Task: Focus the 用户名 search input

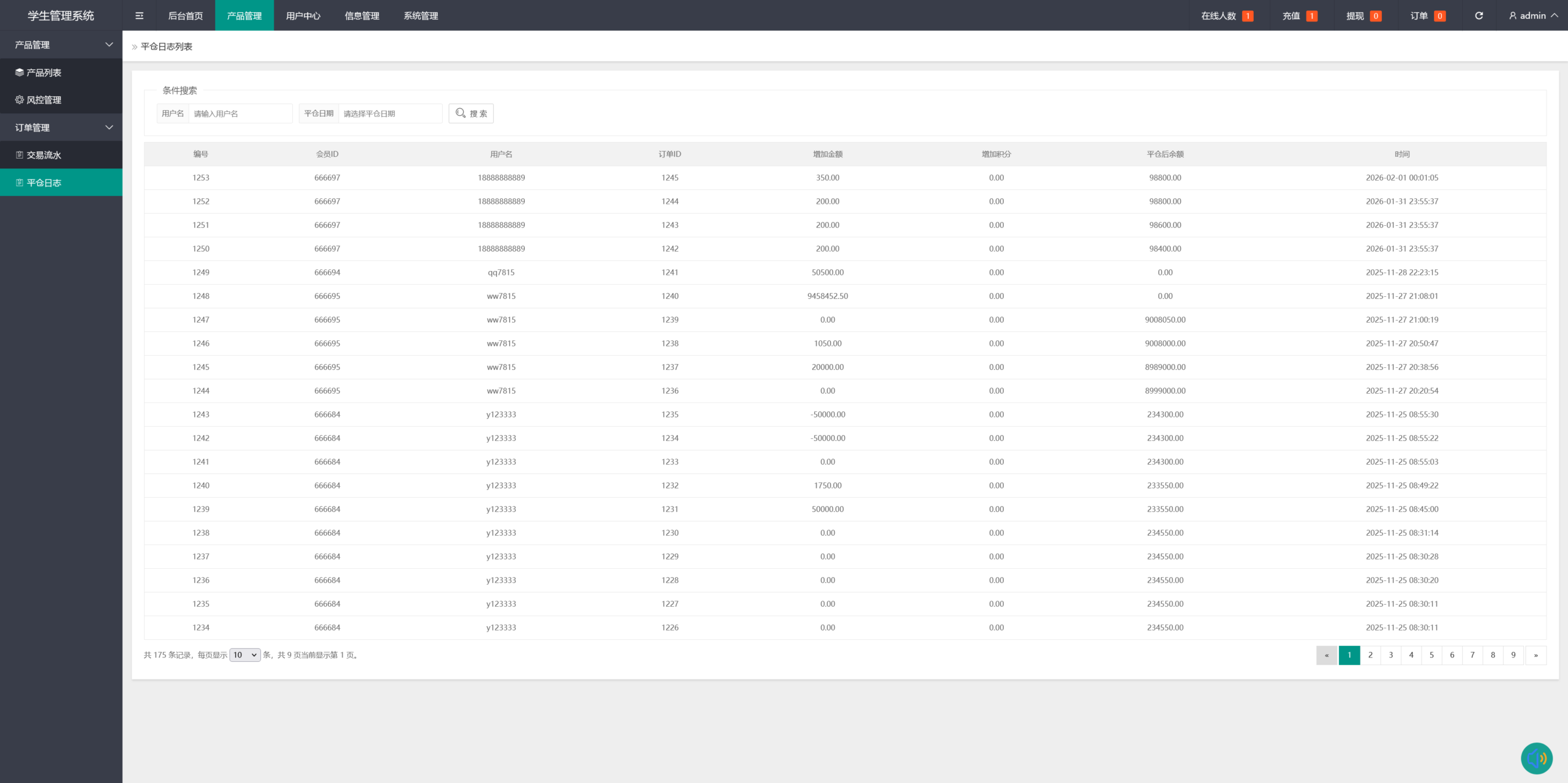Action: tap(240, 113)
